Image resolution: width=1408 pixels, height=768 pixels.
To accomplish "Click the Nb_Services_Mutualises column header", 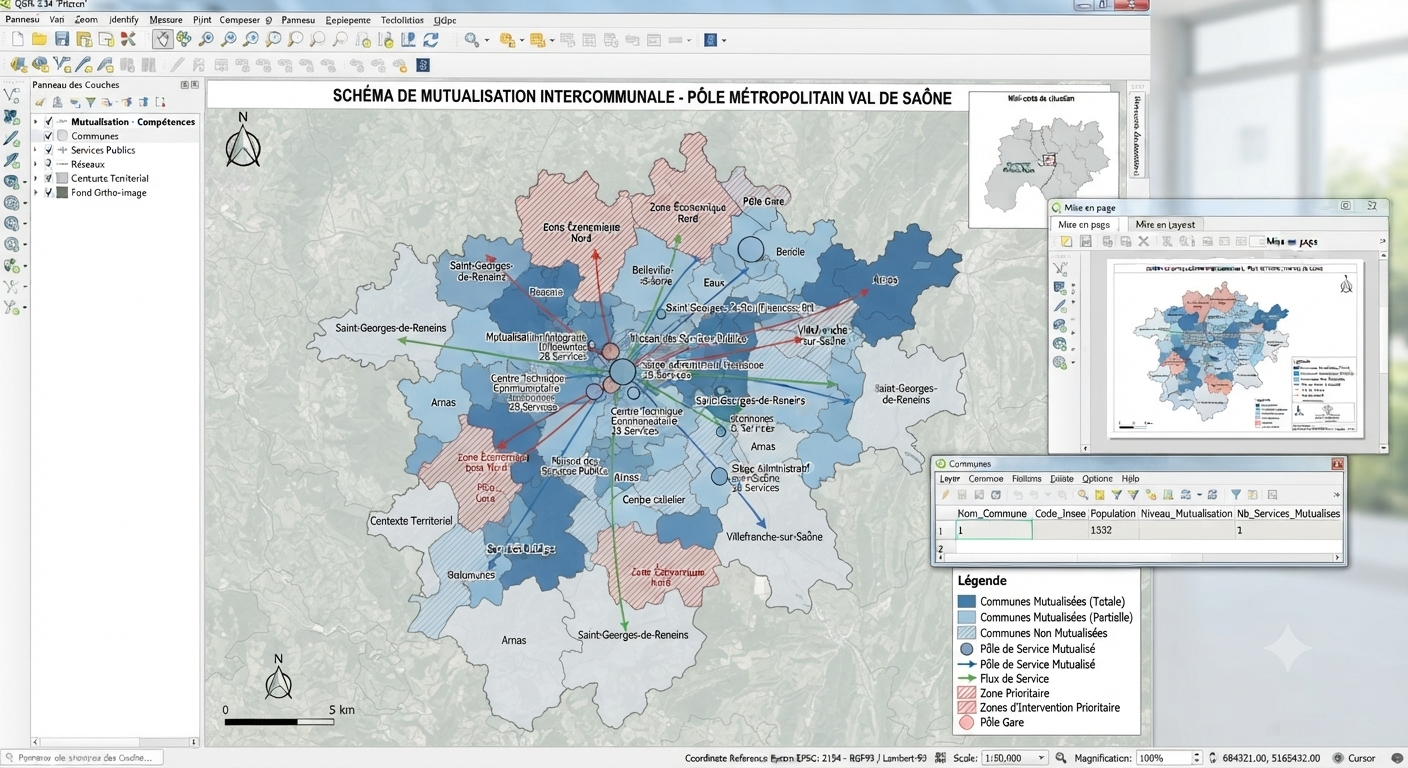I will pyautogui.click(x=1288, y=514).
